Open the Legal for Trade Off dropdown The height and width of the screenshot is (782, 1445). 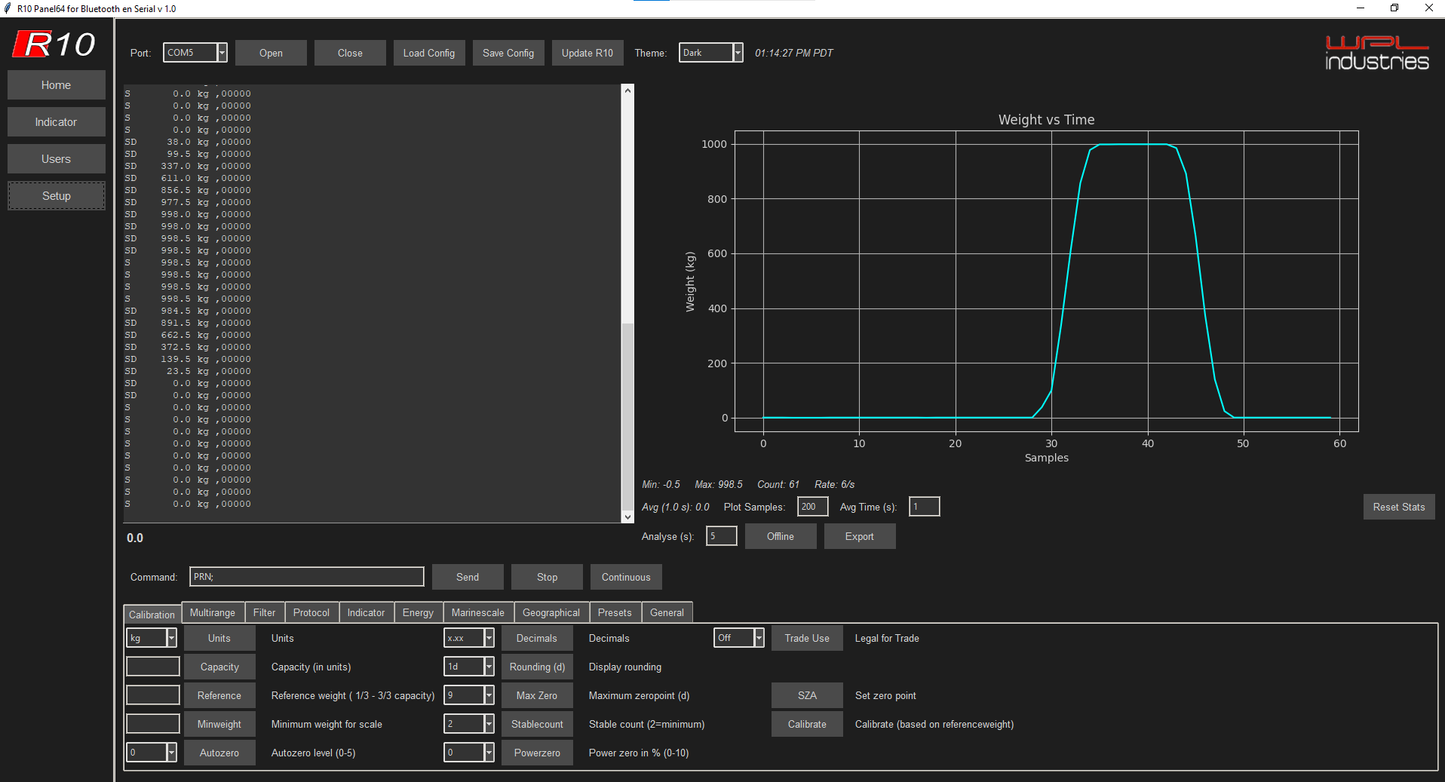pyautogui.click(x=759, y=638)
